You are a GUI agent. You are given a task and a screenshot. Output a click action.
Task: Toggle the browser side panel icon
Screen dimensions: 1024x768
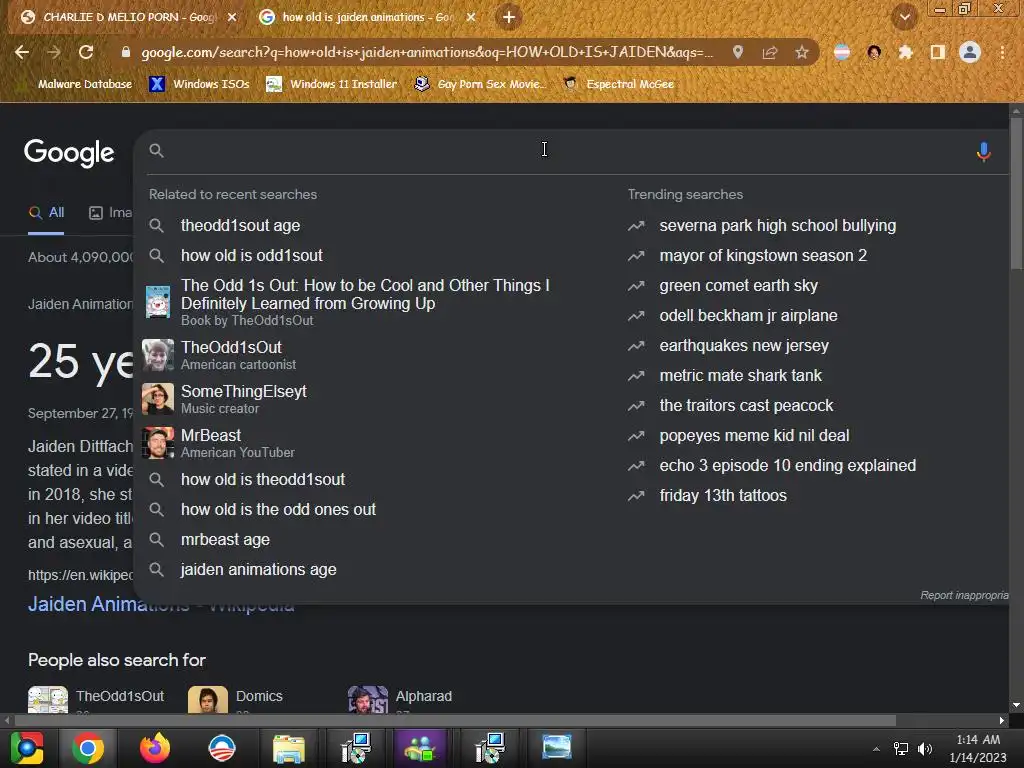(x=938, y=52)
